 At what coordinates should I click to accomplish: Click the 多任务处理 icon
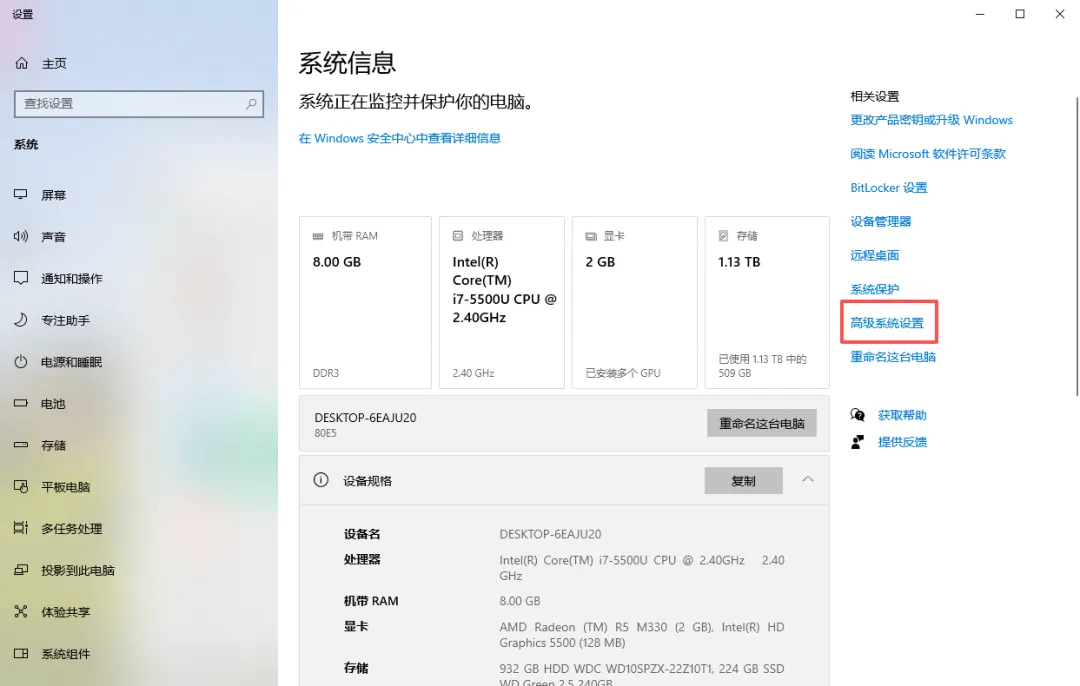pyautogui.click(x=21, y=528)
